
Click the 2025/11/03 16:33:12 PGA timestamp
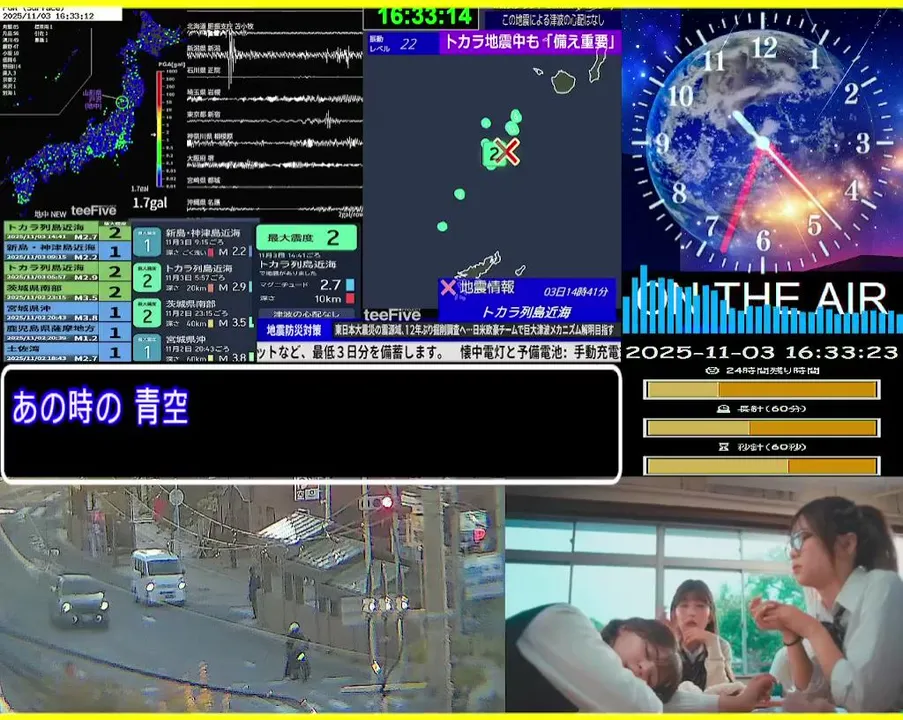(x=48, y=16)
